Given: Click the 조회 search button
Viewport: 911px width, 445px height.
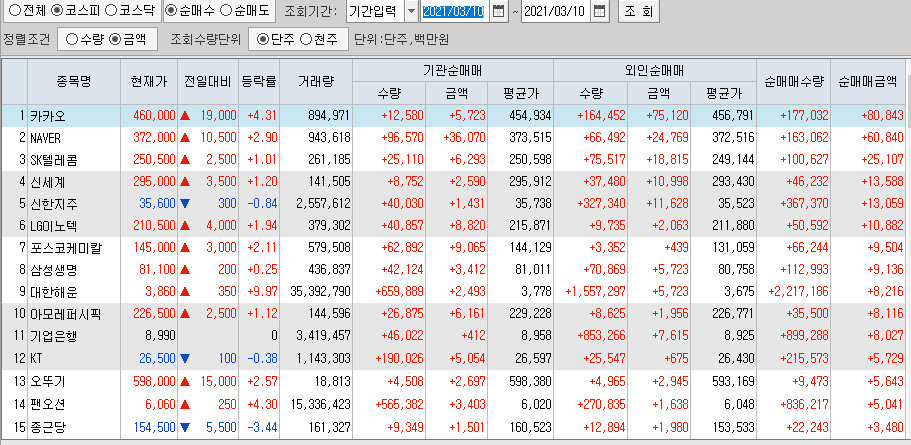Looking at the screenshot, I should 639,11.
